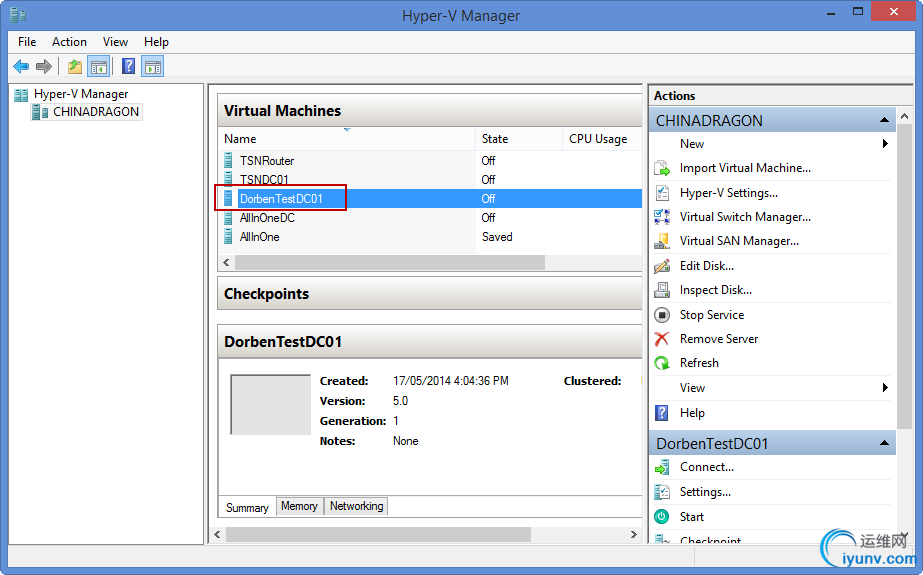Click Remove Server action
The height and width of the screenshot is (575, 923).
tap(719, 339)
